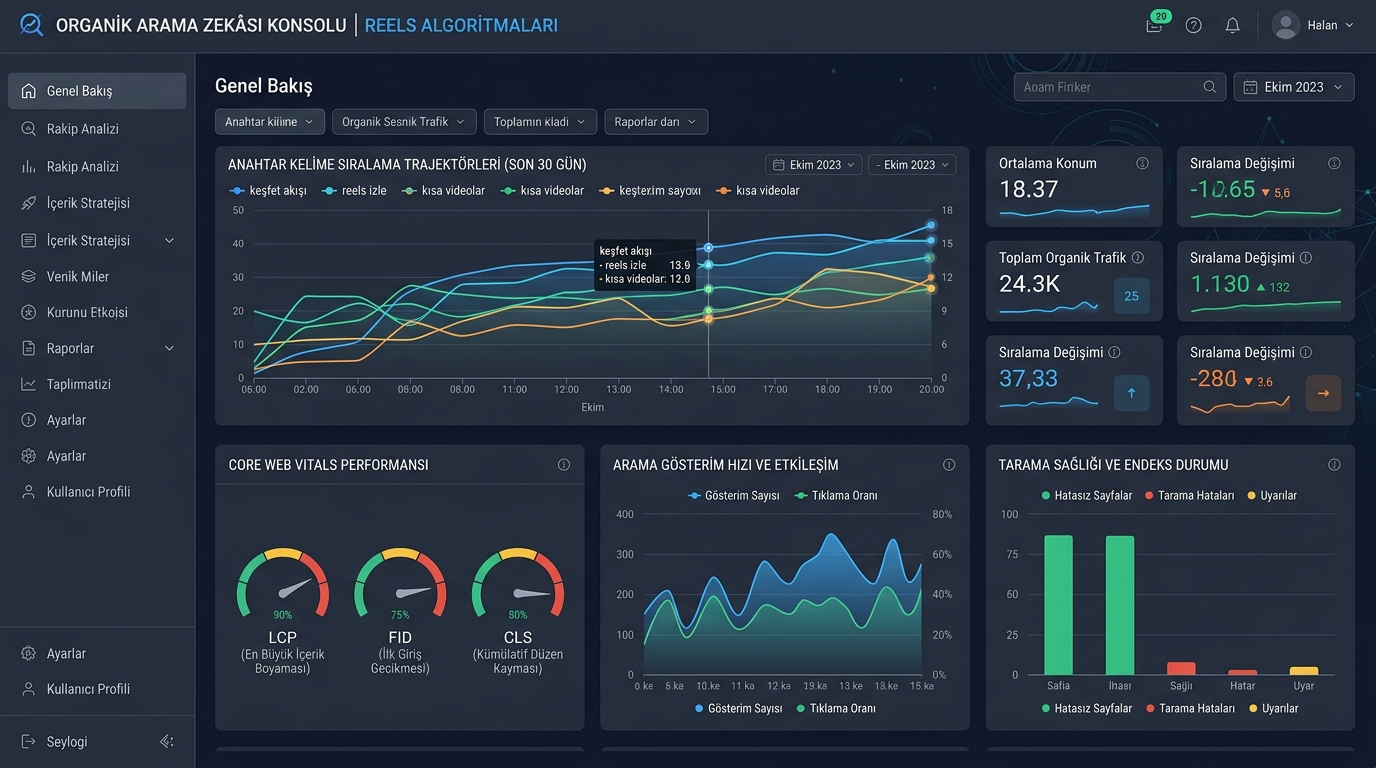
Task: Click the 25 button on Toplam Organik Trafik card
Action: click(1132, 296)
